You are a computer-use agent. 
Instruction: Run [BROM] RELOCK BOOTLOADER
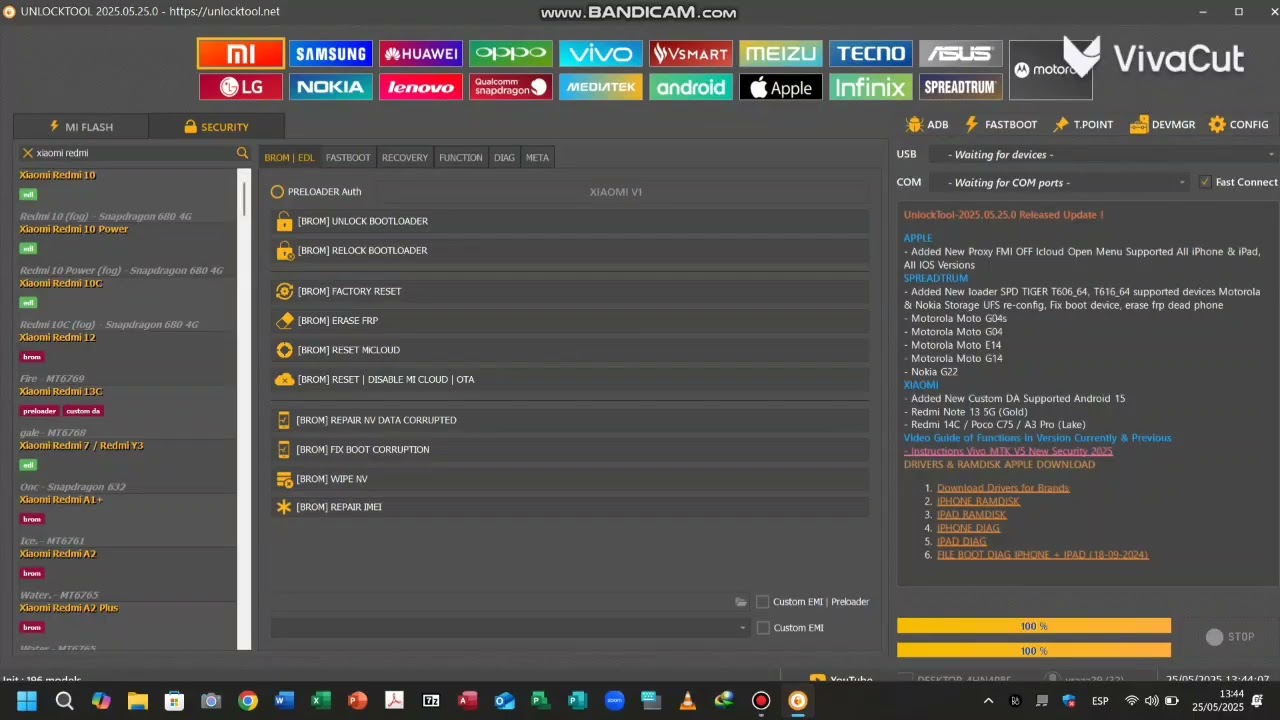click(570, 251)
